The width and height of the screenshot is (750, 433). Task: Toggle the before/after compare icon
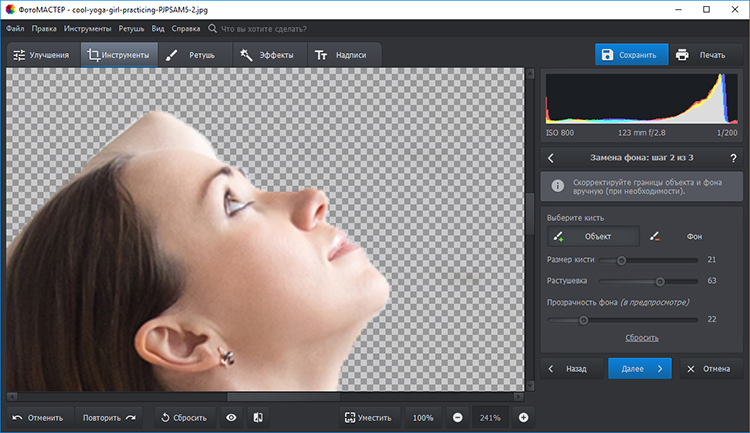click(258, 417)
